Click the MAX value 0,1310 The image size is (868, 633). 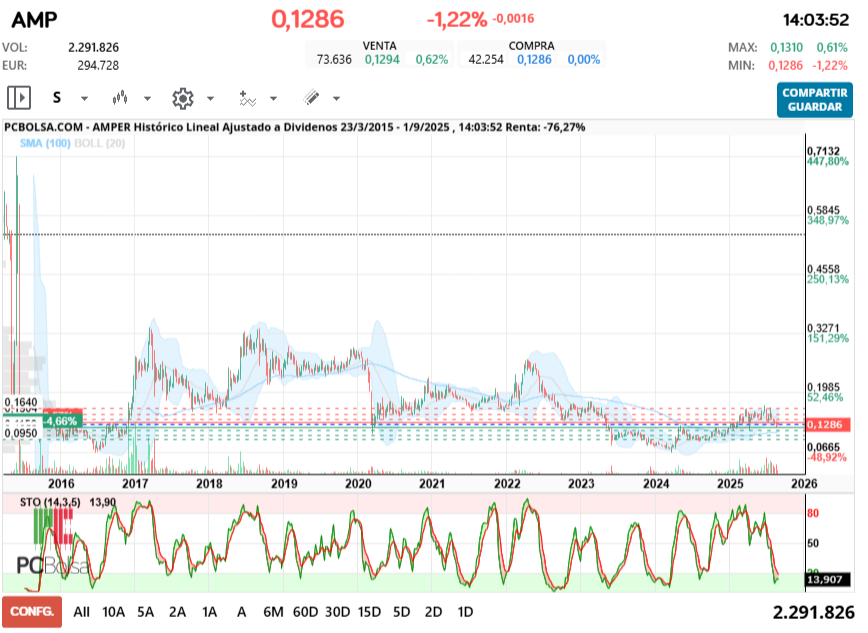click(x=786, y=48)
